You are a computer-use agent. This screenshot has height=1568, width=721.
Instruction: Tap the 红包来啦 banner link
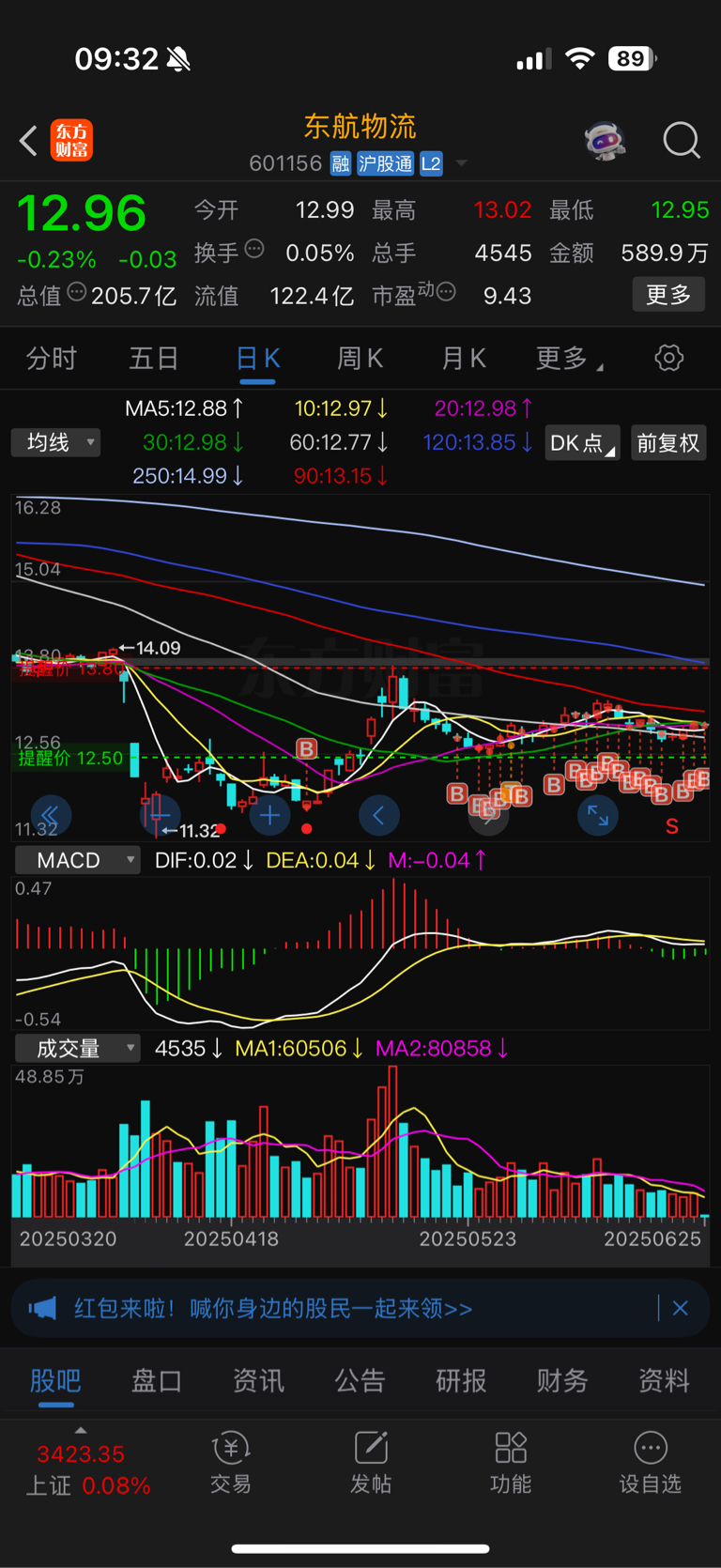pyautogui.click(x=273, y=1308)
